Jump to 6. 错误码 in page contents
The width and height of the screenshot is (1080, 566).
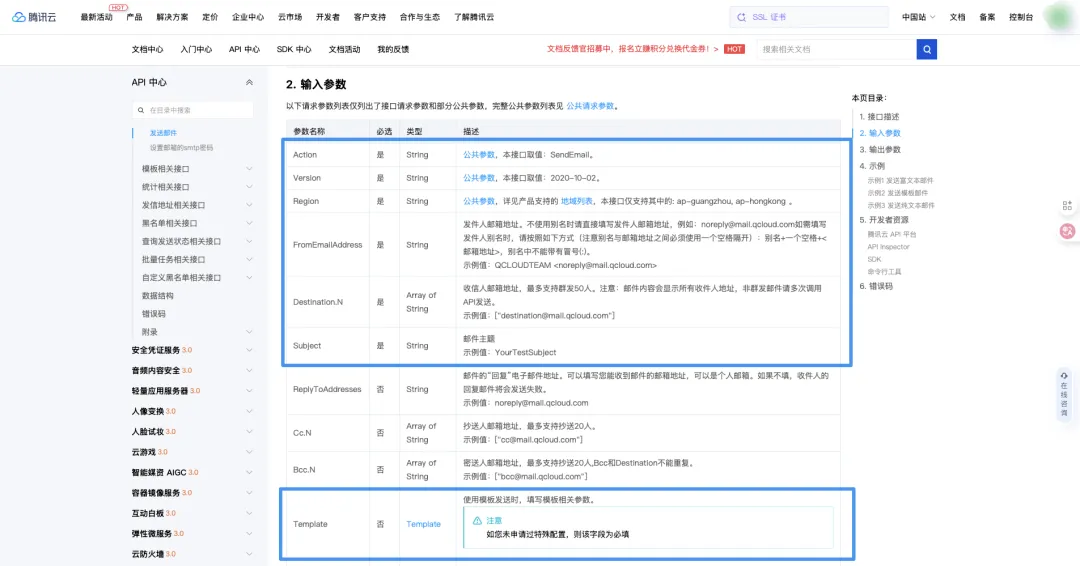875,286
